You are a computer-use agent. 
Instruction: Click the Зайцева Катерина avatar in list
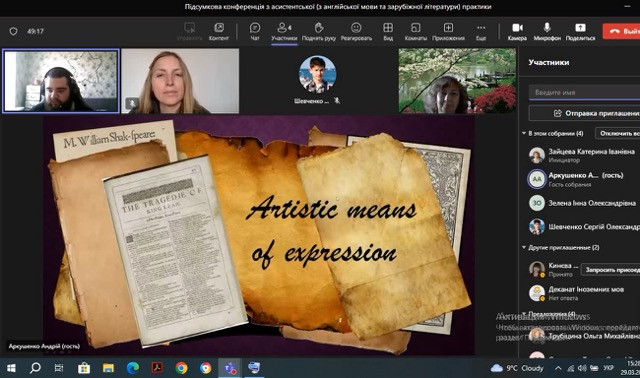coord(536,155)
